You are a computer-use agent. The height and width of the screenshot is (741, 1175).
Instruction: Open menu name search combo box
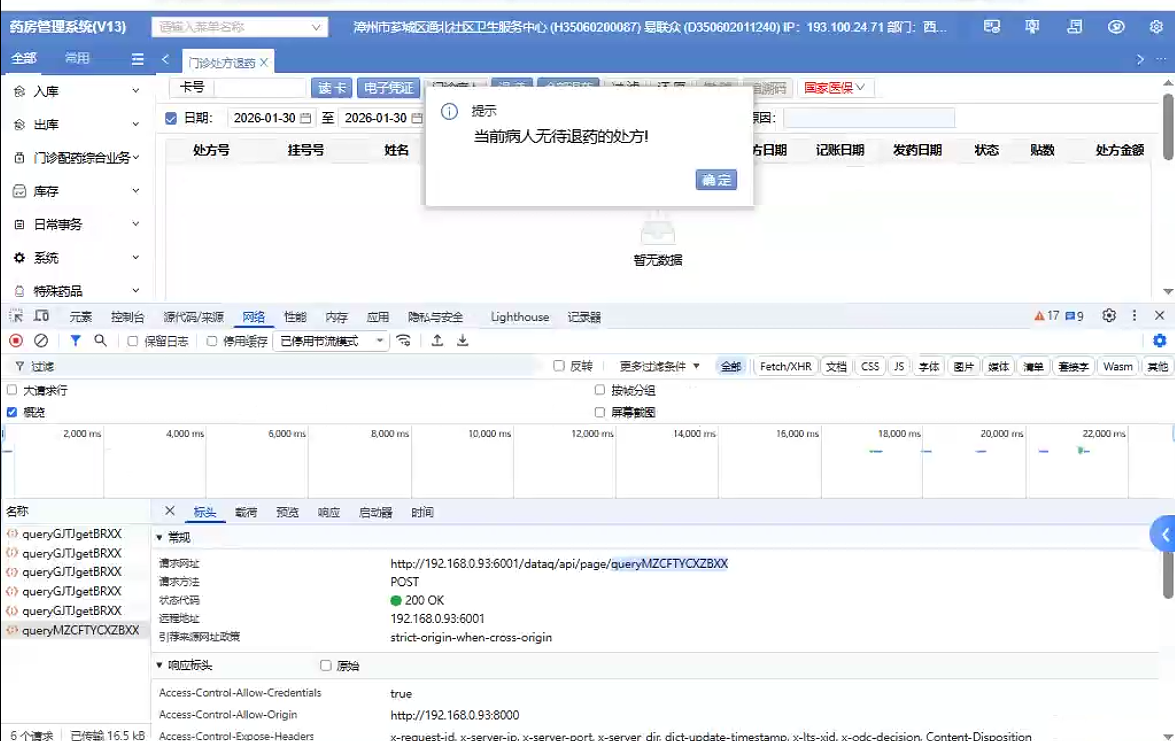point(240,27)
